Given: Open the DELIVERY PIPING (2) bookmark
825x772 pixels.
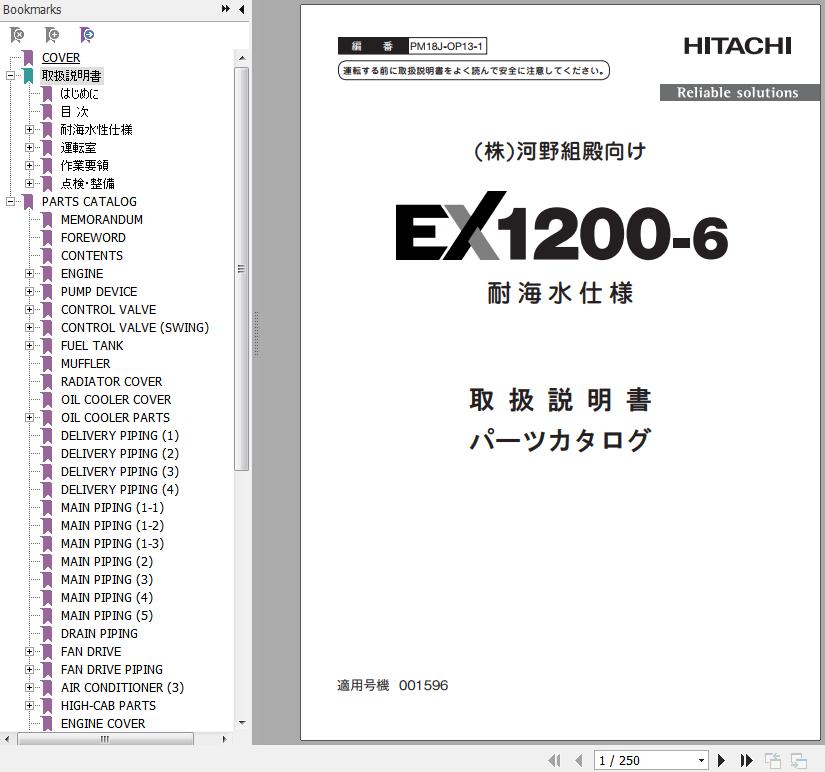Looking at the screenshot, I should coord(120,454).
